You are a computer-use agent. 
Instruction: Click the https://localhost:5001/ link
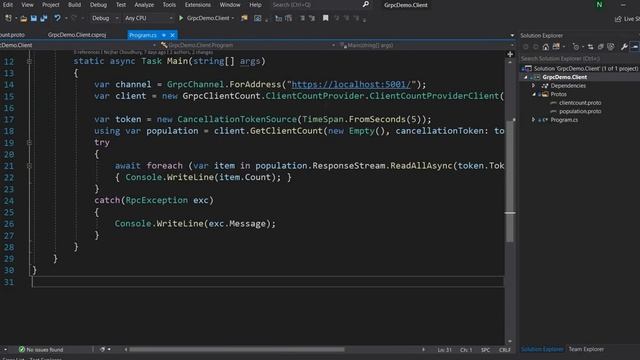click(x=351, y=84)
